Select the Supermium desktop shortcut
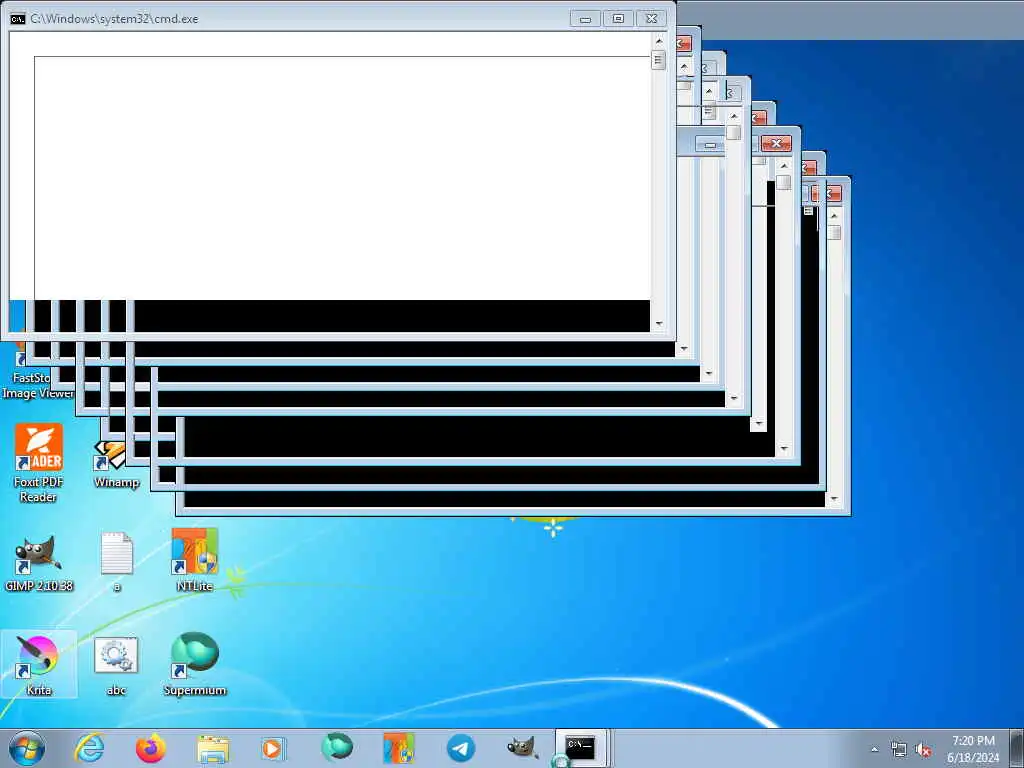Screen dimensions: 1024x768 [195, 664]
